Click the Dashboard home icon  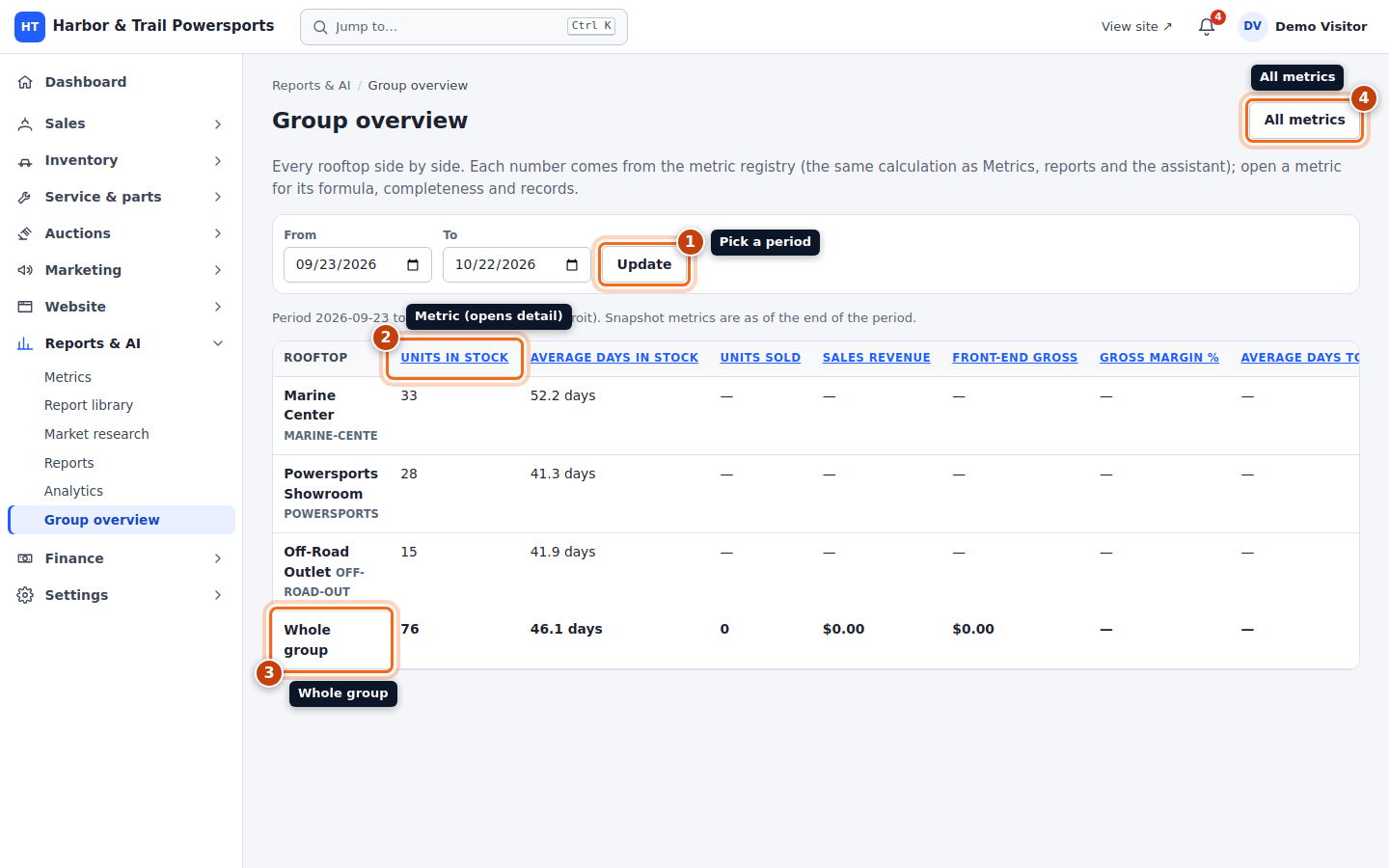(x=25, y=82)
